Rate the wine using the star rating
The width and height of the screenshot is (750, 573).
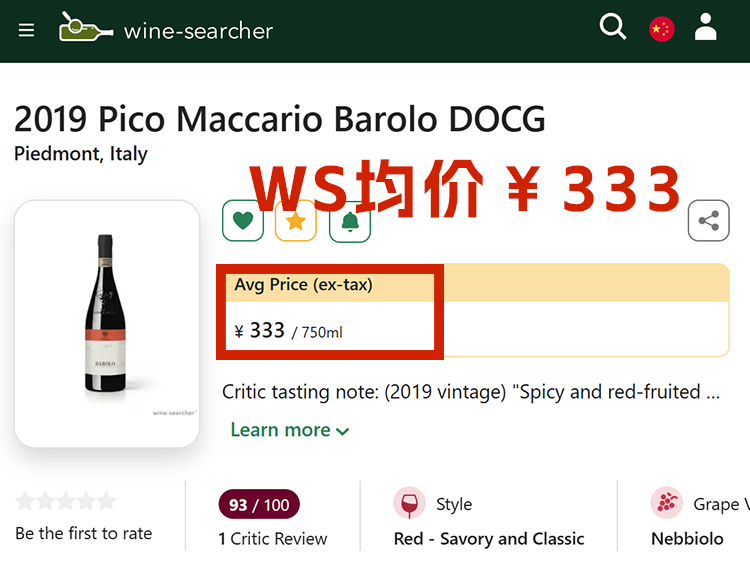(x=66, y=501)
